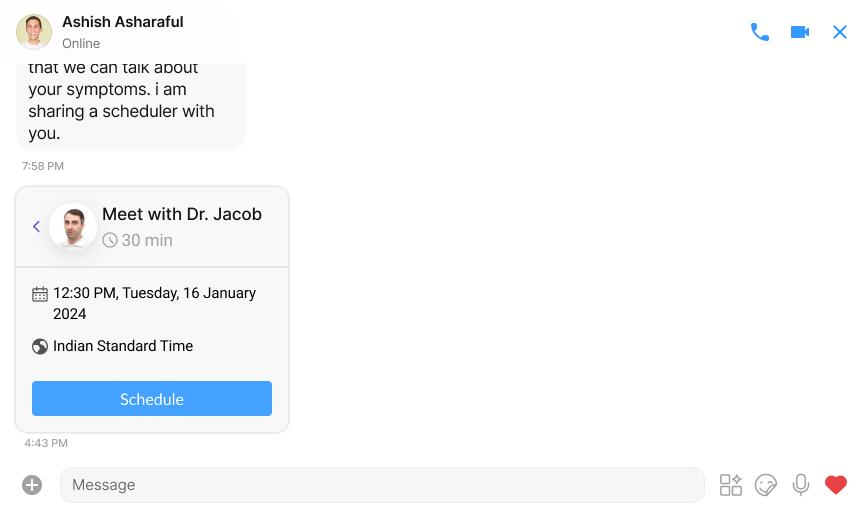Click the calendar icon beside the date
This screenshot has width=868, height=517.
40,294
